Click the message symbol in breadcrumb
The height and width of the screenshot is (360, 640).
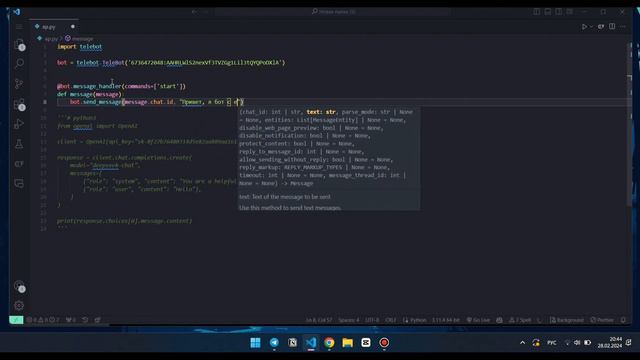pyautogui.click(x=82, y=39)
